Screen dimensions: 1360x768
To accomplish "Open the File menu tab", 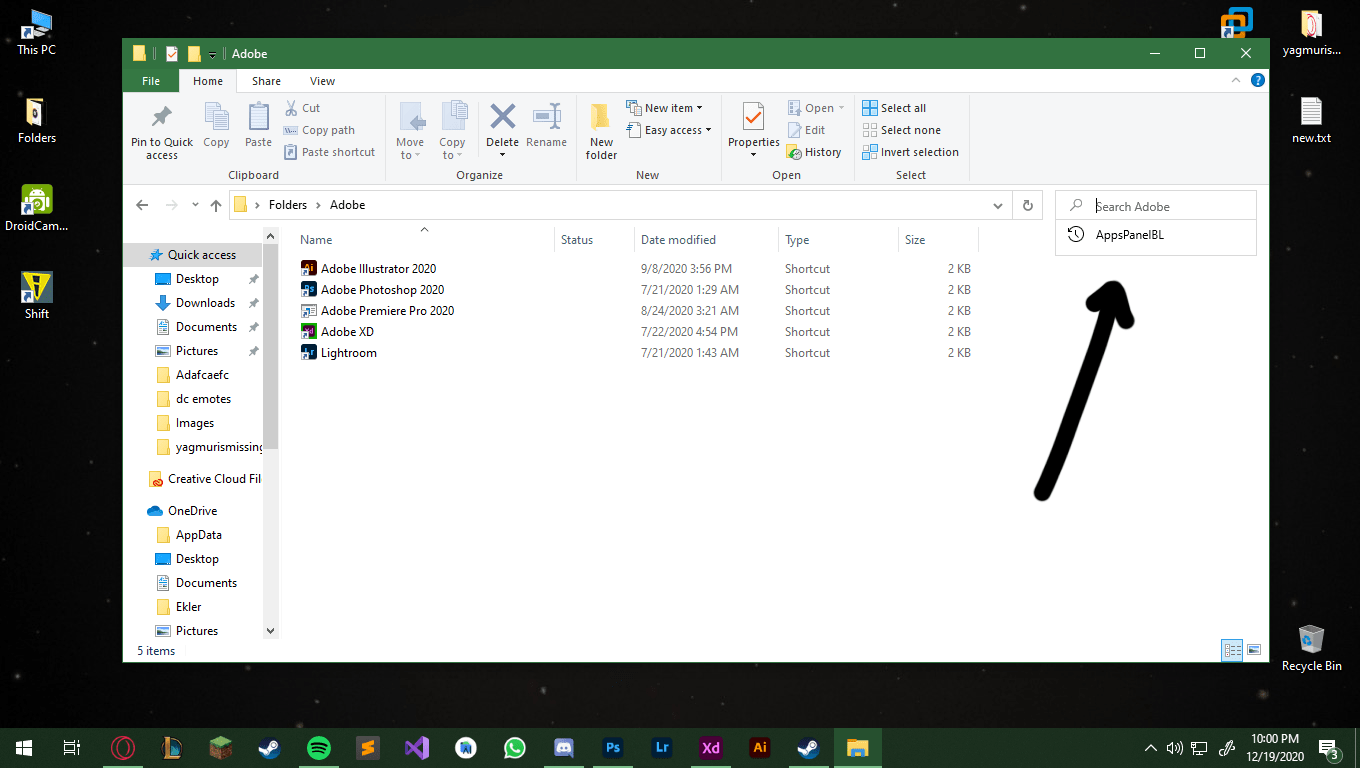I will (x=151, y=81).
